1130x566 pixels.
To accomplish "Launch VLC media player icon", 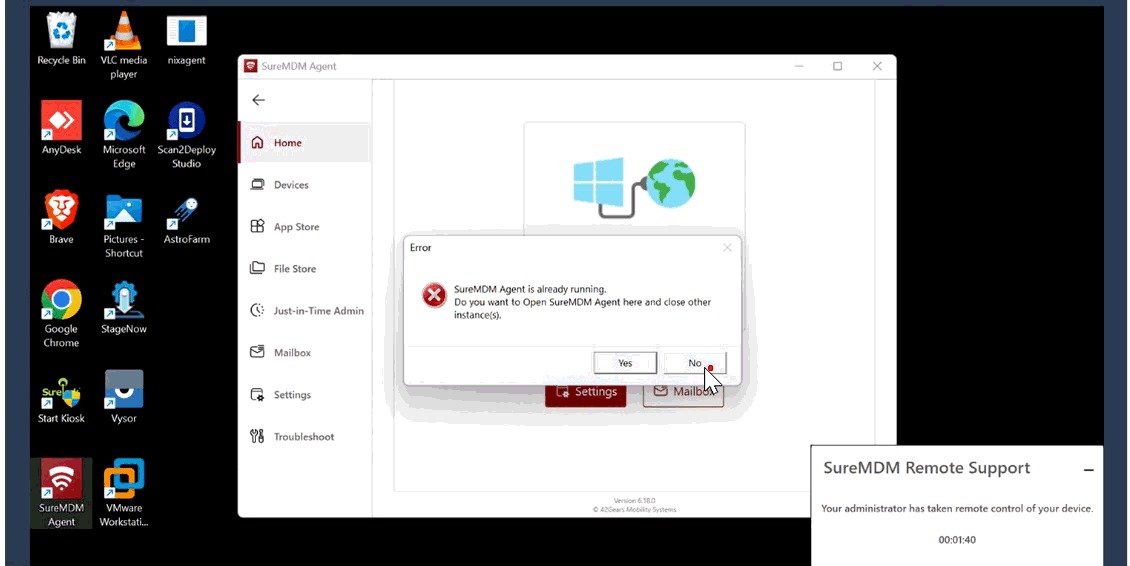I will click(124, 32).
